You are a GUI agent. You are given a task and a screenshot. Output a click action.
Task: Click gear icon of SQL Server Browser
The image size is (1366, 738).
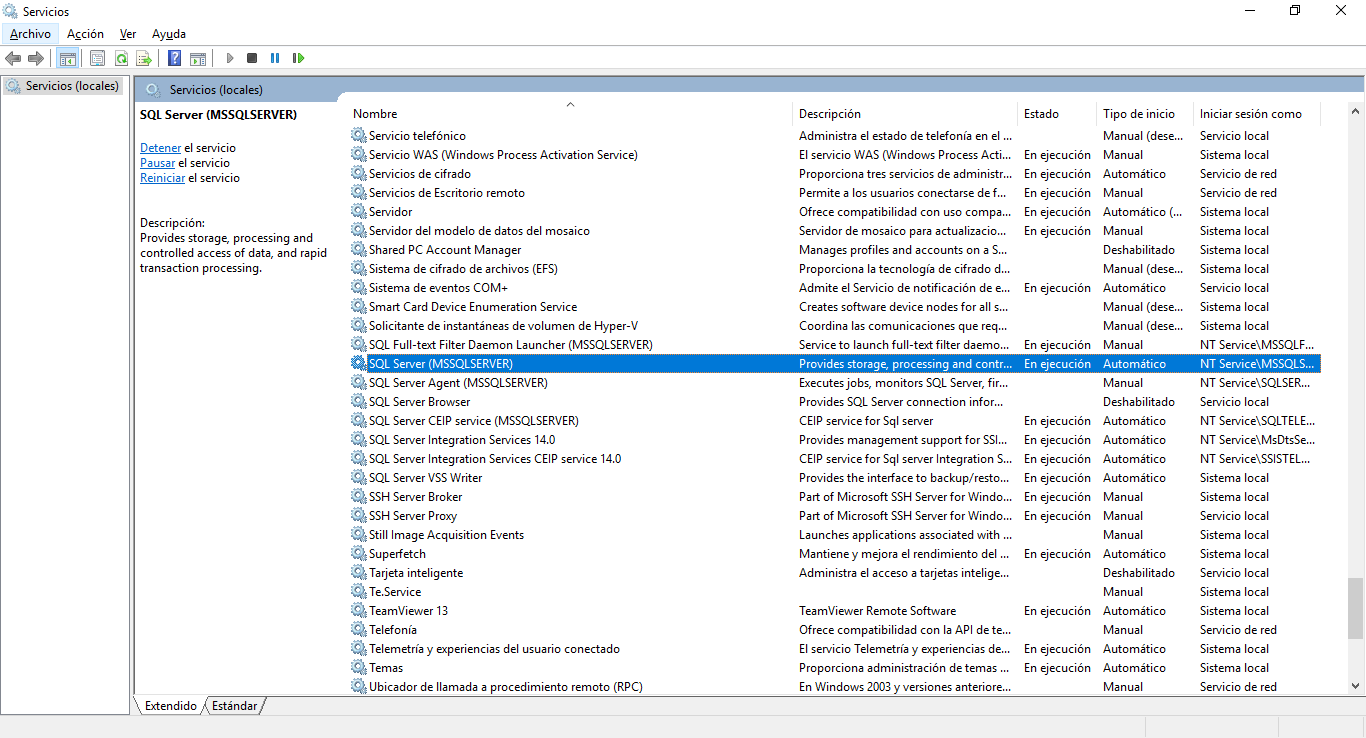[359, 402]
